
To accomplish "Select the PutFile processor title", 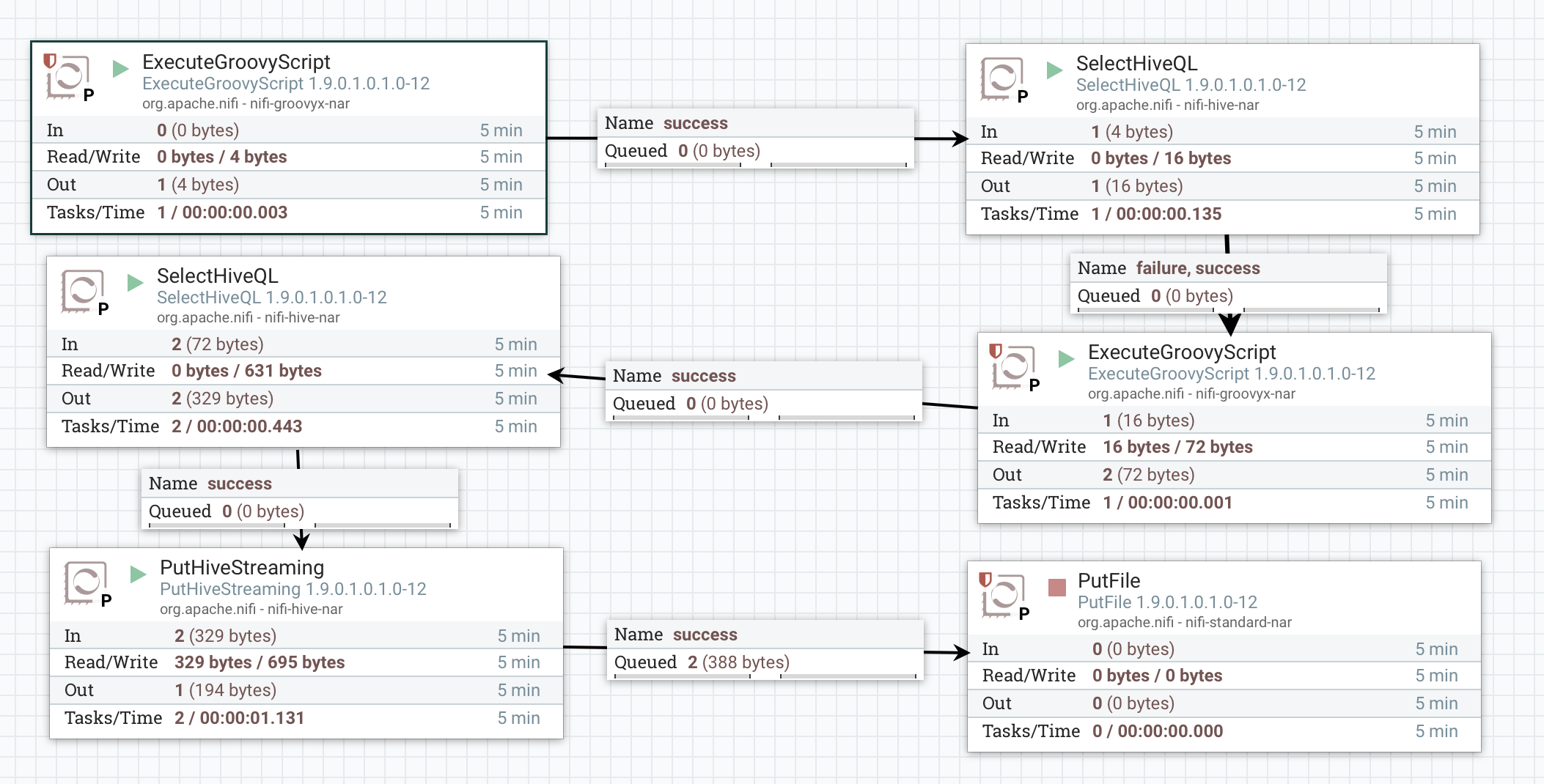I will (1109, 581).
